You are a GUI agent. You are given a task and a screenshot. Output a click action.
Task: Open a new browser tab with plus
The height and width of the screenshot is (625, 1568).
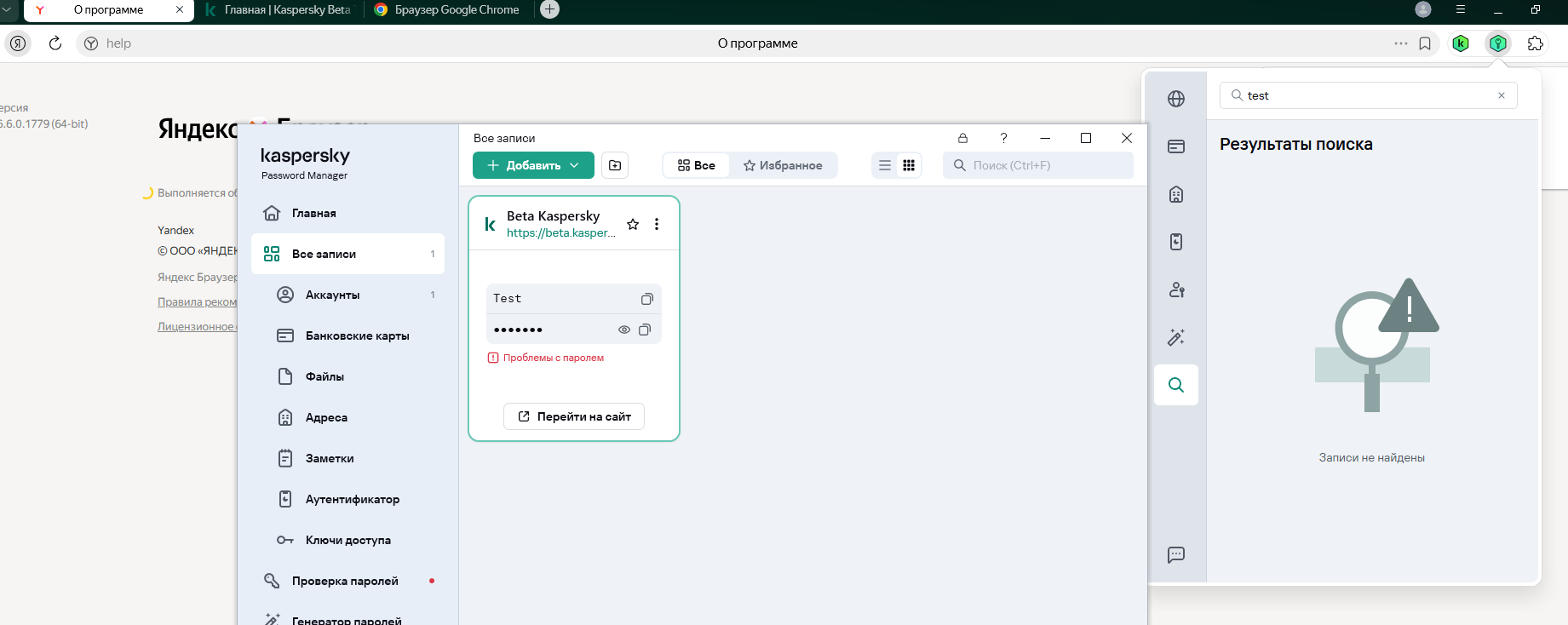click(550, 9)
